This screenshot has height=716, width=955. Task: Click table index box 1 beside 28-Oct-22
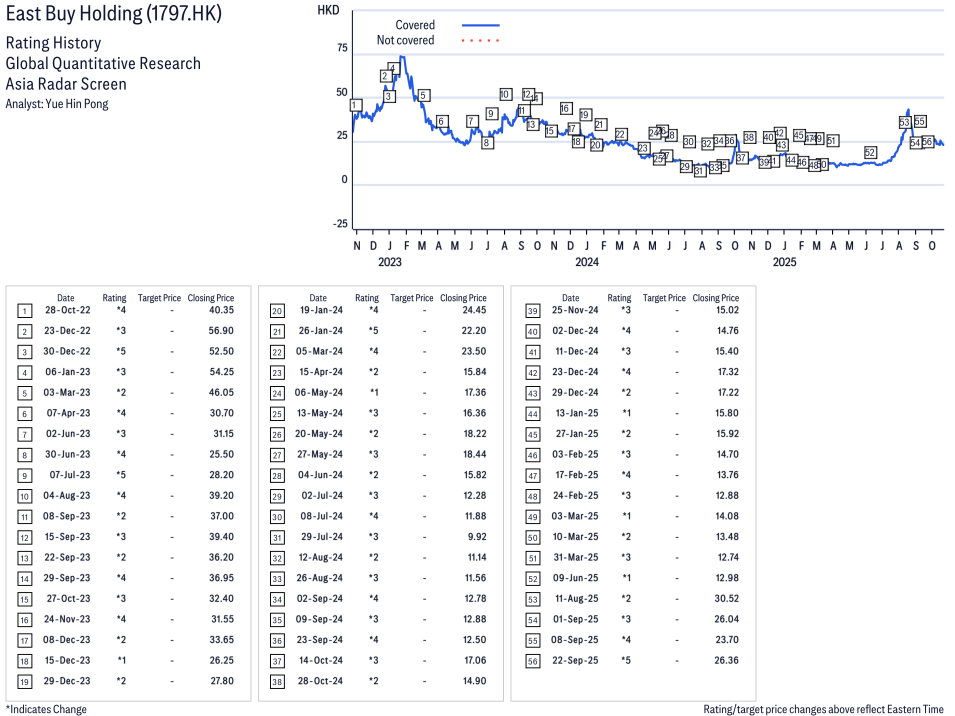click(25, 311)
